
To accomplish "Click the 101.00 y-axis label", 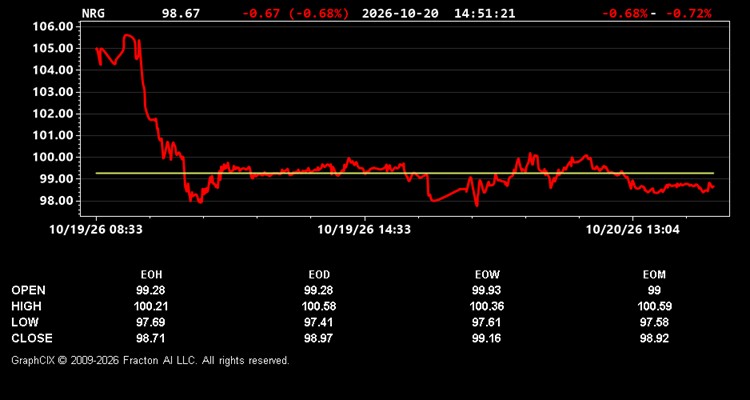I will click(53, 135).
